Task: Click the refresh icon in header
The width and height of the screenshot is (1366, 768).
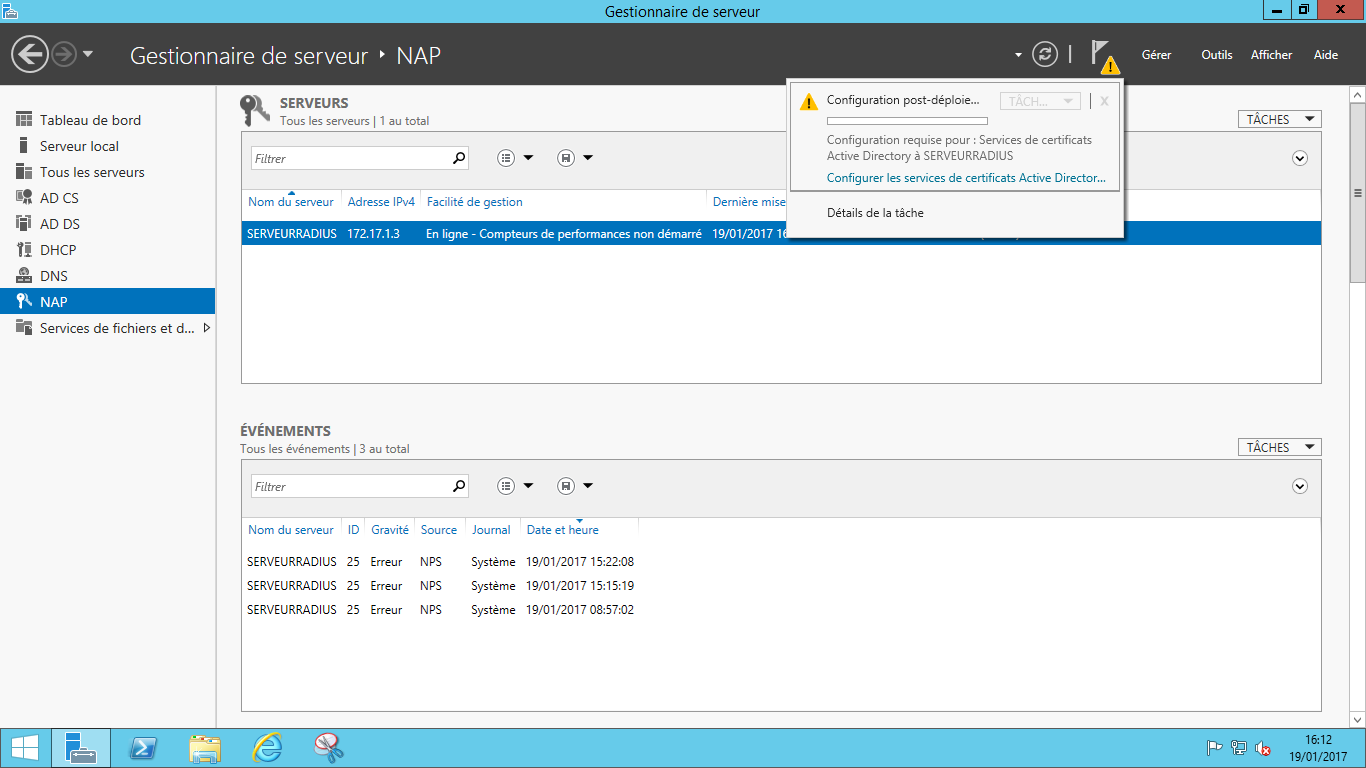Action: point(1045,54)
